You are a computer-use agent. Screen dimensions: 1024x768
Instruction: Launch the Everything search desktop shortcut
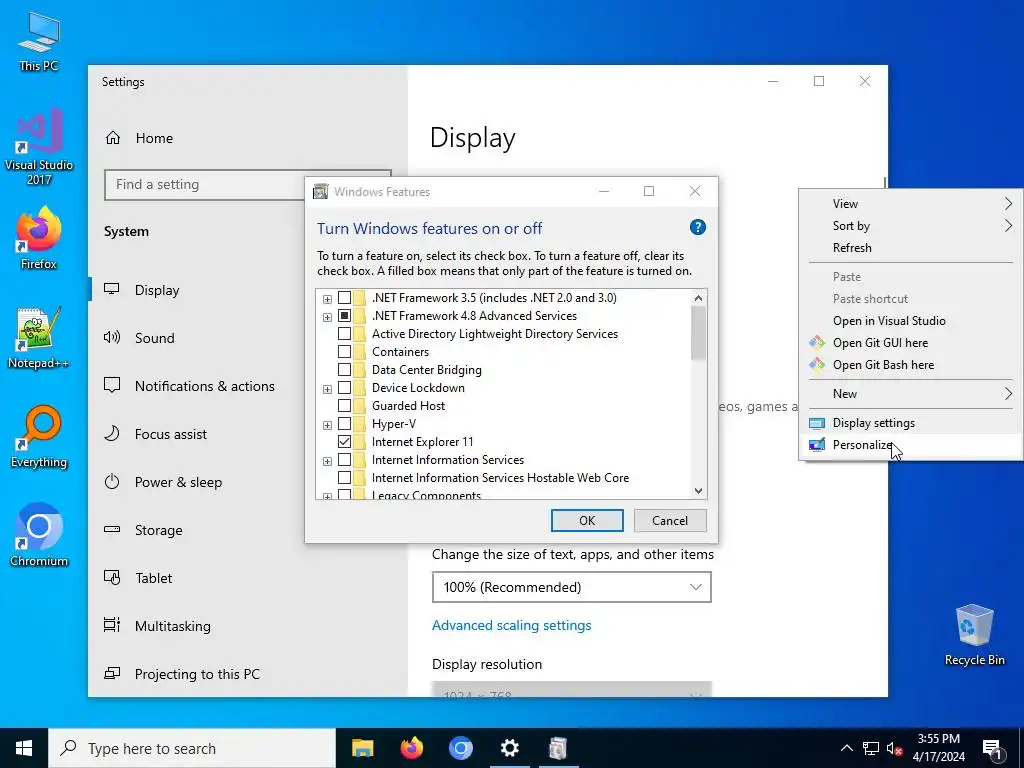click(x=39, y=438)
